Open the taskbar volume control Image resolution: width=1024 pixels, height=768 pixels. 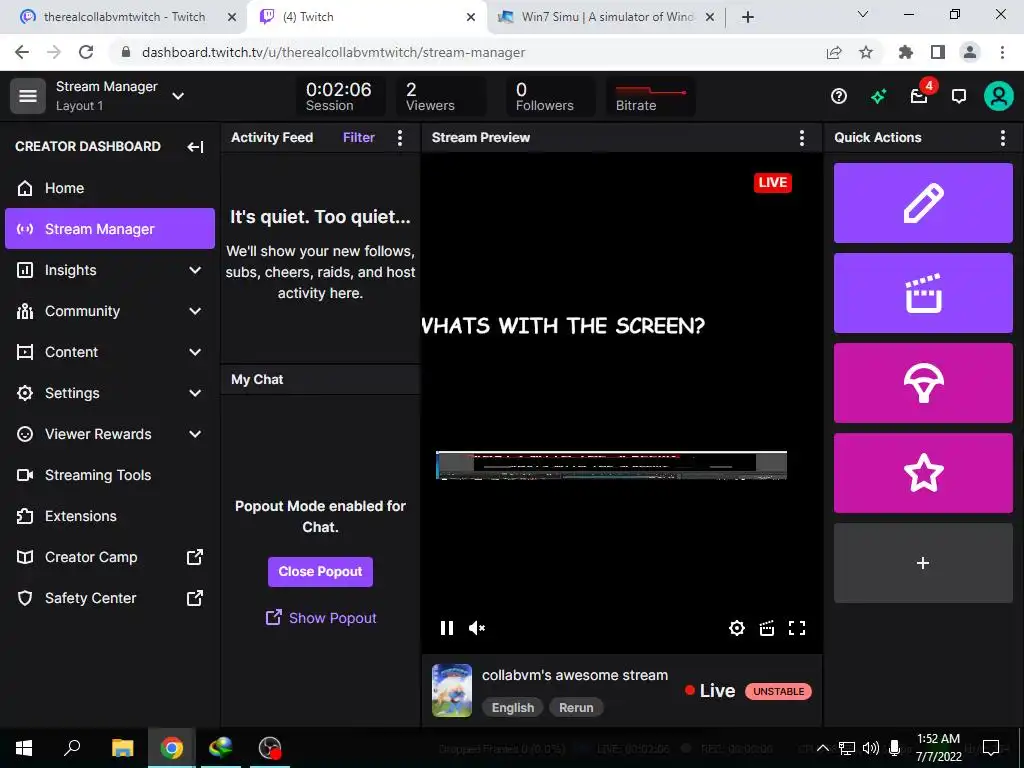[871, 748]
